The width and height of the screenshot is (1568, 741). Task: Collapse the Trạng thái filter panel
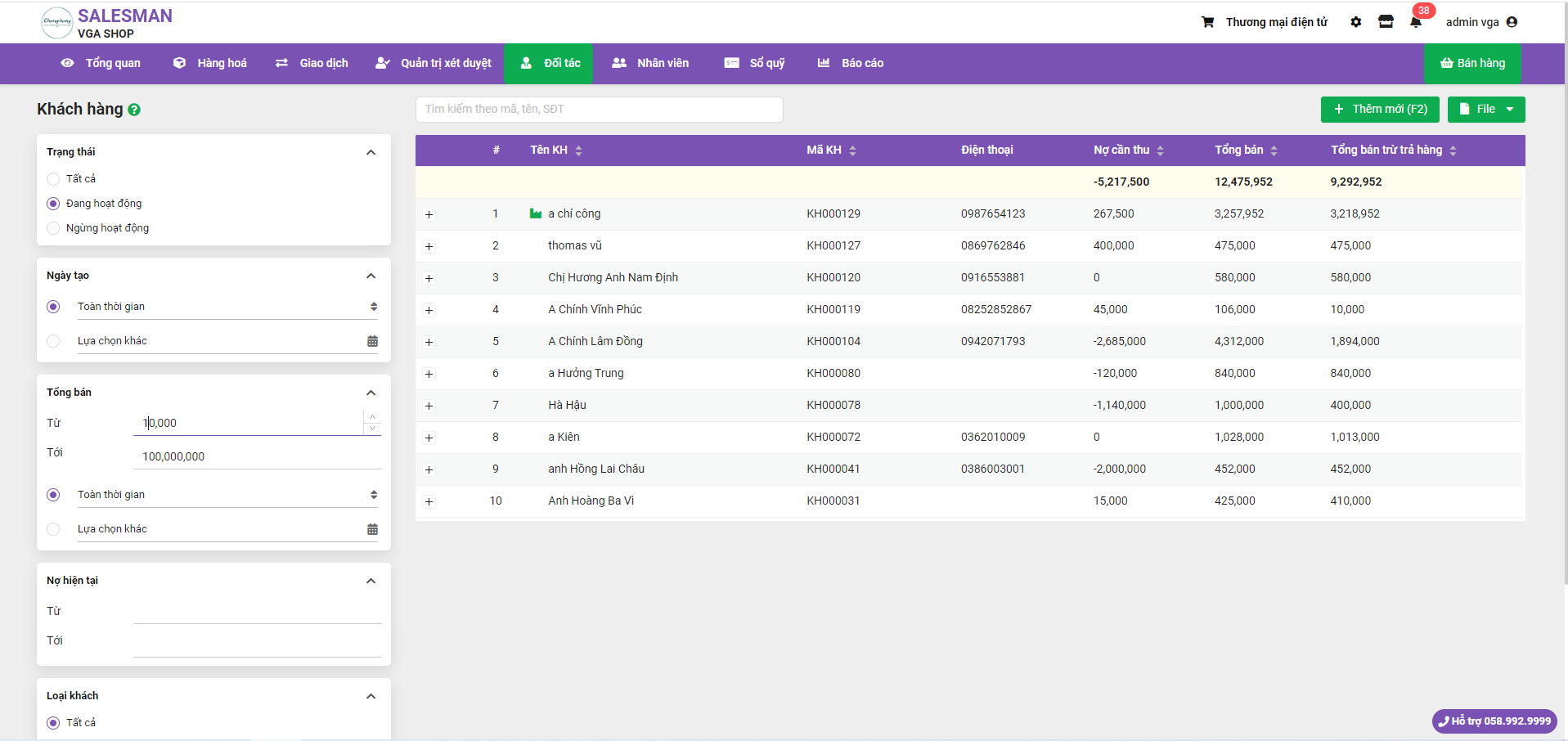pos(371,152)
